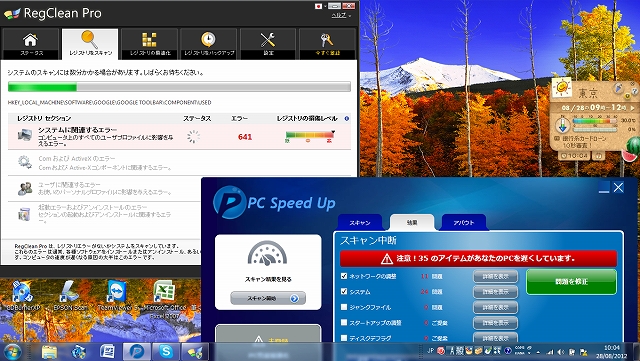Uncheck the network adjustment checkbox
This screenshot has width=640, height=361.
click(344, 276)
